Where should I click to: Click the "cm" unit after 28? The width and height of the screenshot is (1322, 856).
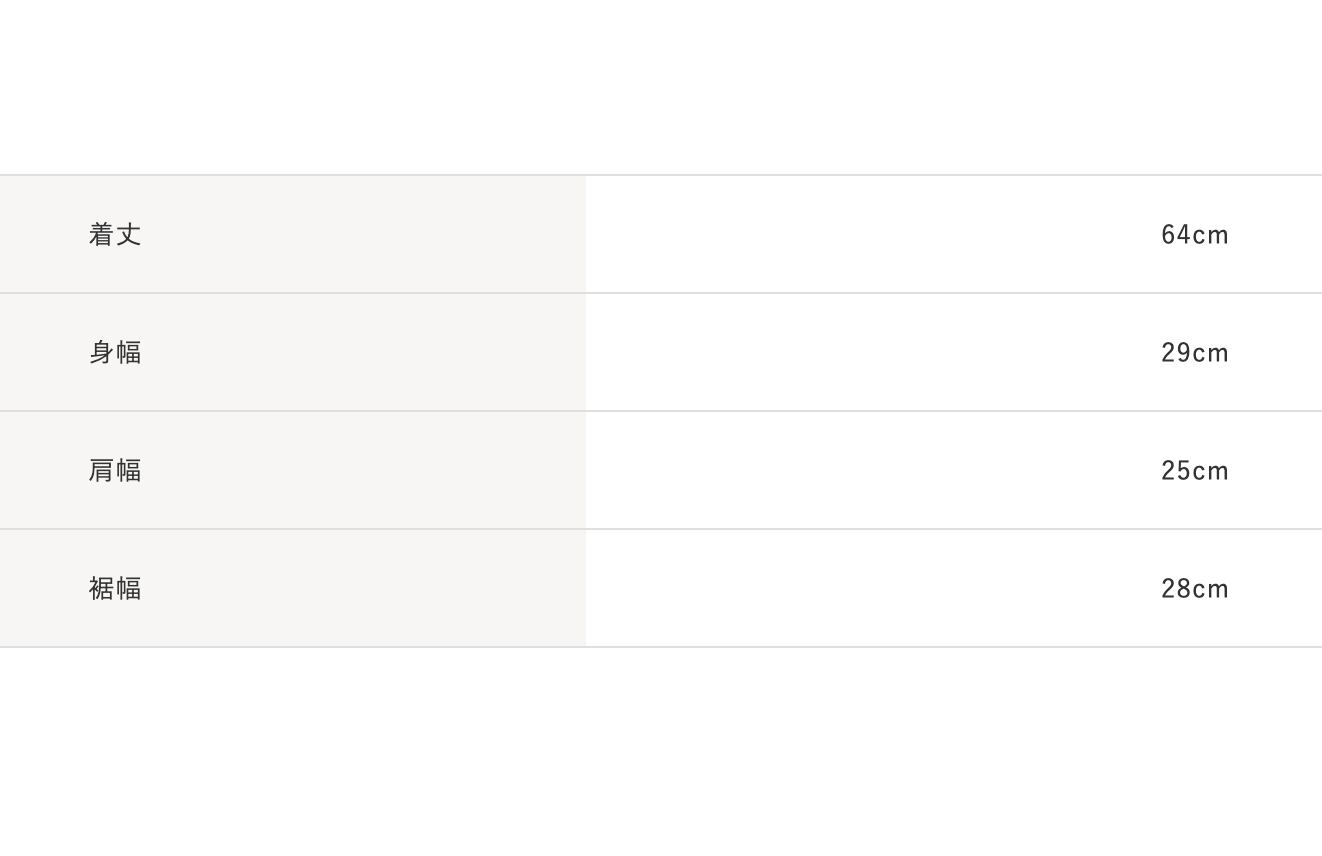coord(1211,589)
